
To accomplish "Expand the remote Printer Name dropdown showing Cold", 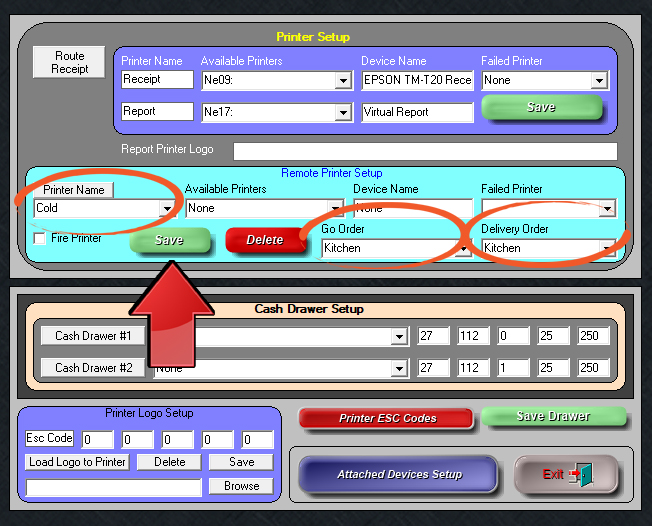I will coord(166,209).
